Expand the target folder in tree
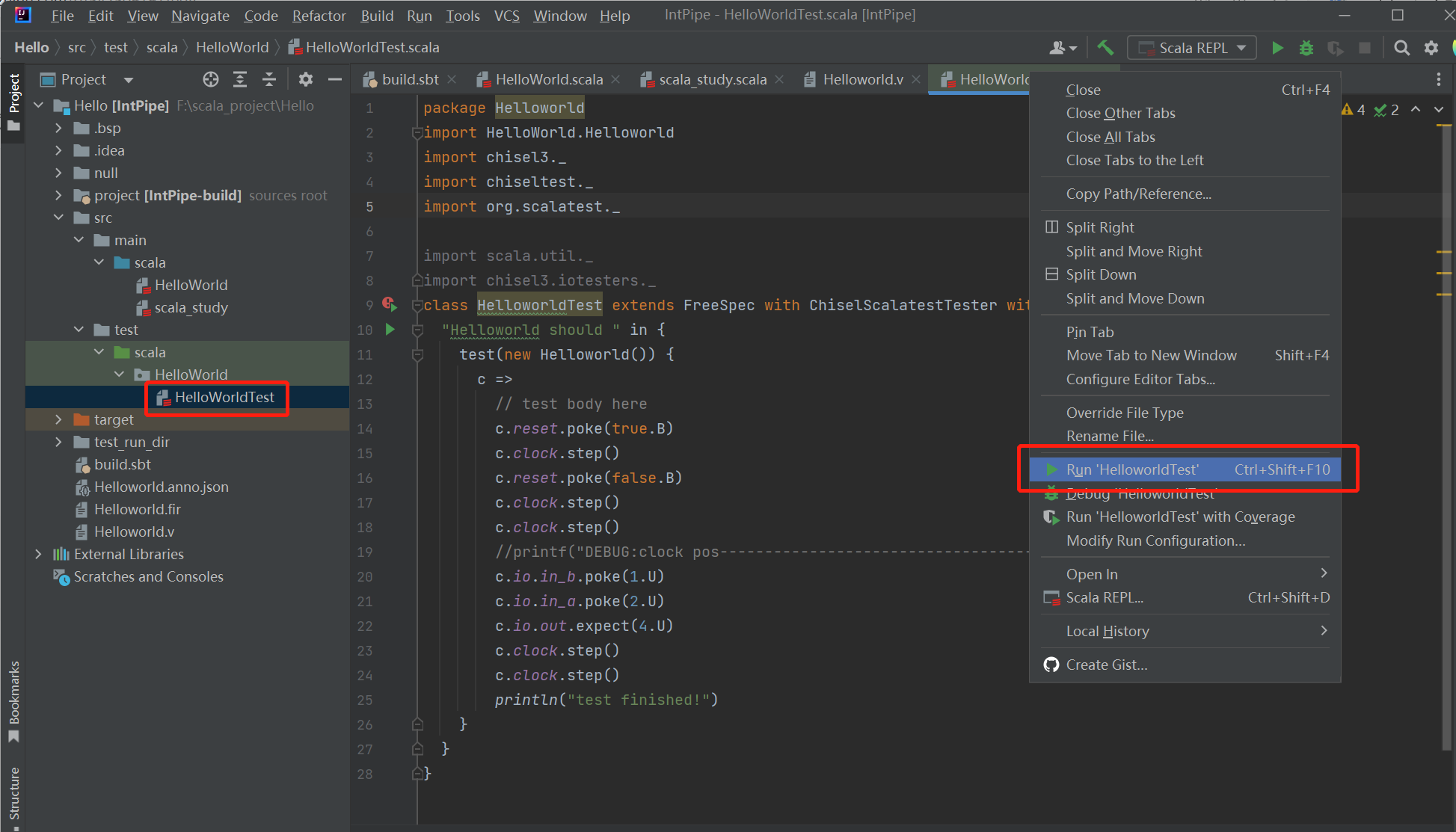This screenshot has width=1456, height=832. pos(58,419)
